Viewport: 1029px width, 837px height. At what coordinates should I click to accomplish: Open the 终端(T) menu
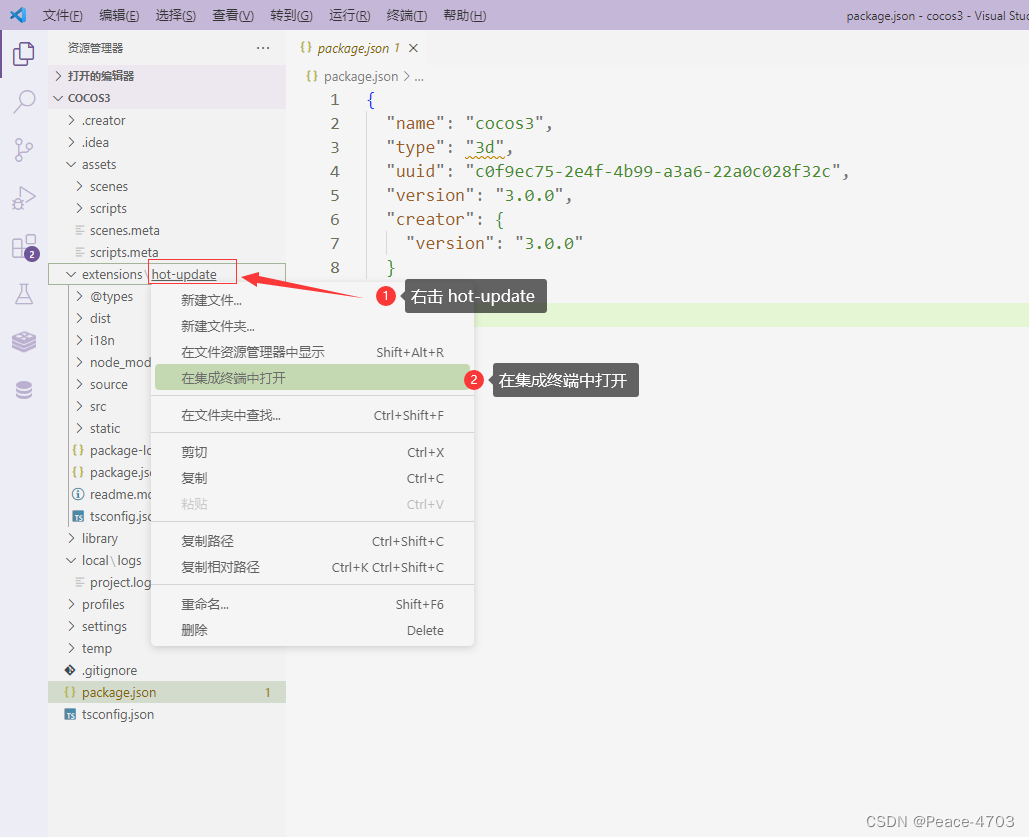pyautogui.click(x=407, y=15)
